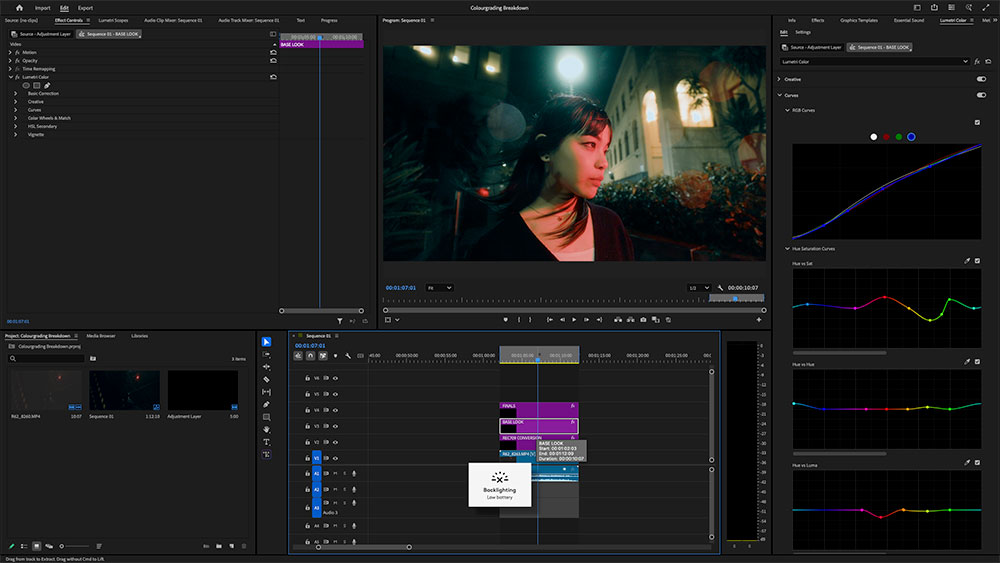Toggle snap in timeline

[x=310, y=356]
